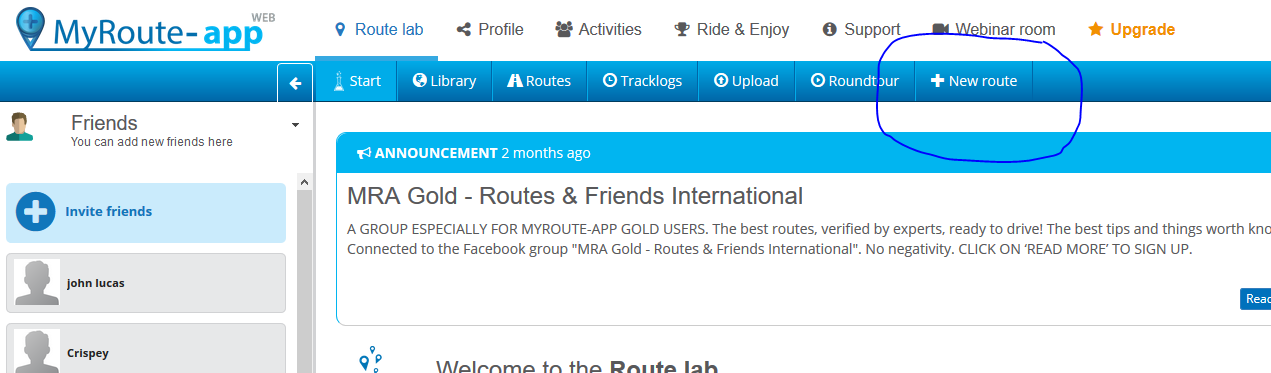Click the camera icon on Webinar room
The image size is (1271, 373).
point(940,30)
